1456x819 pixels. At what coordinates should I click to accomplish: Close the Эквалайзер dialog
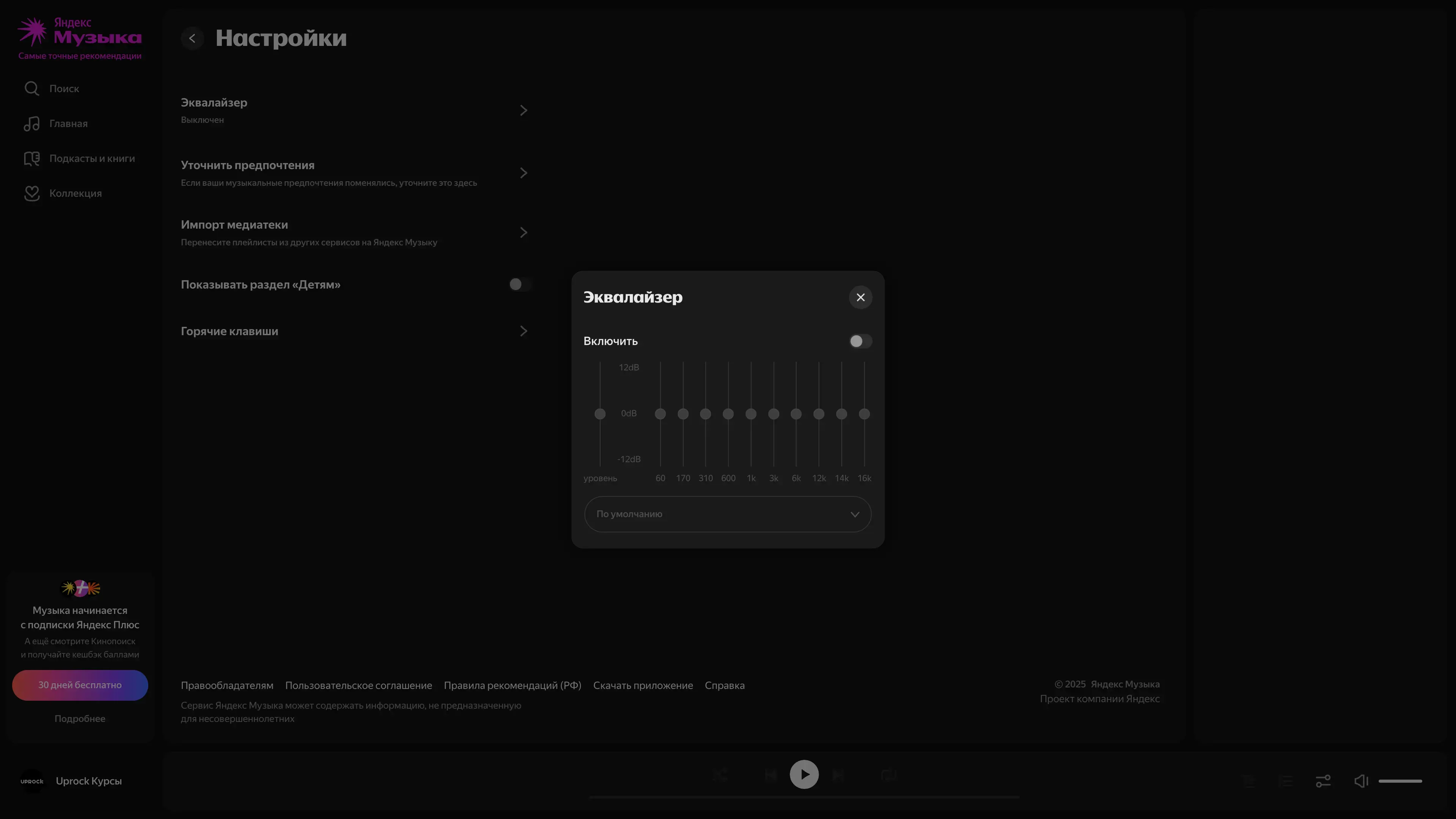tap(860, 297)
